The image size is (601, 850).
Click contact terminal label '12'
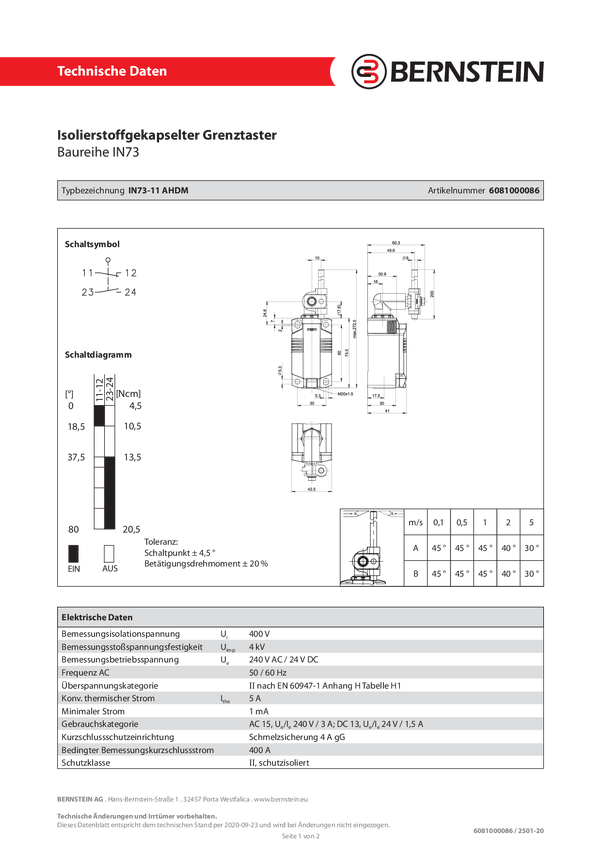coord(131,273)
